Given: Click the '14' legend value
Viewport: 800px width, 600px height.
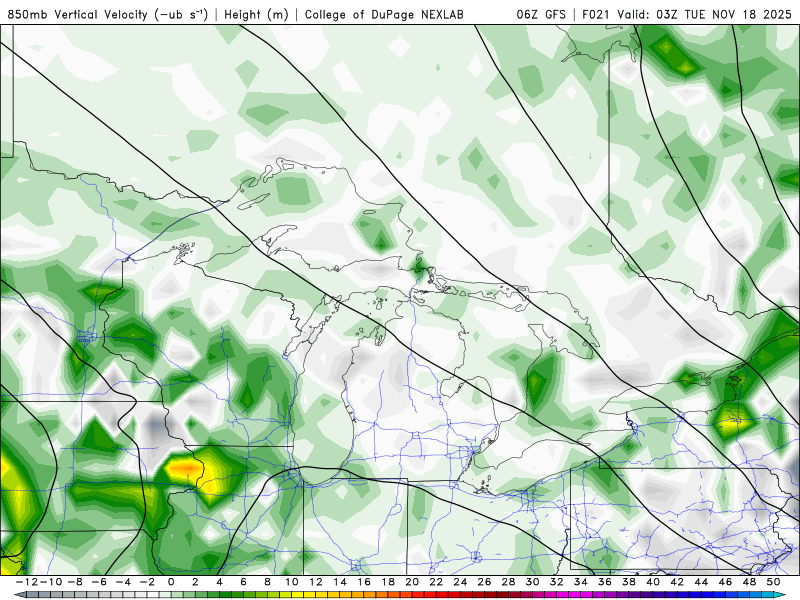Looking at the screenshot, I should click(x=340, y=582).
